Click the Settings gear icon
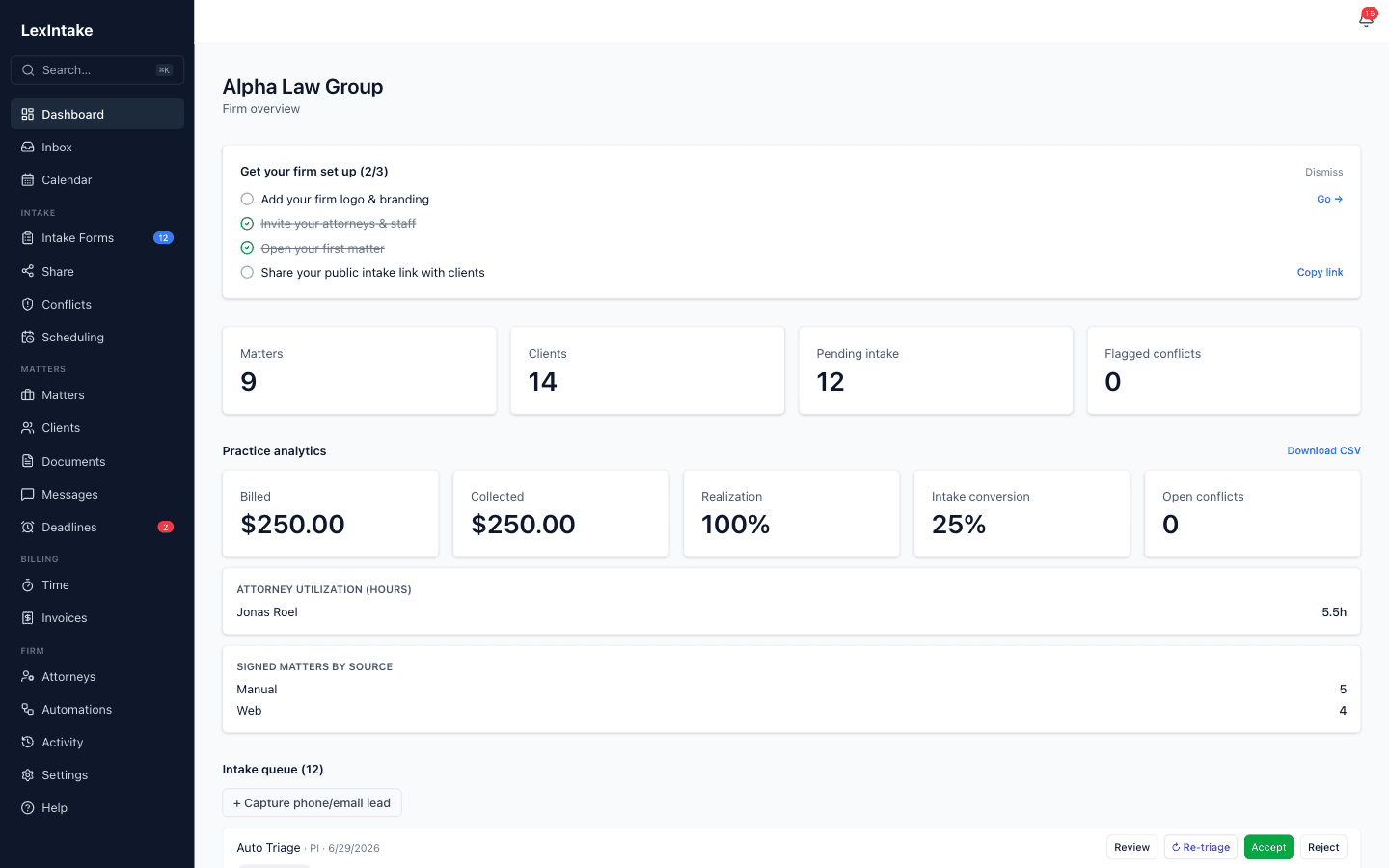 [x=28, y=774]
